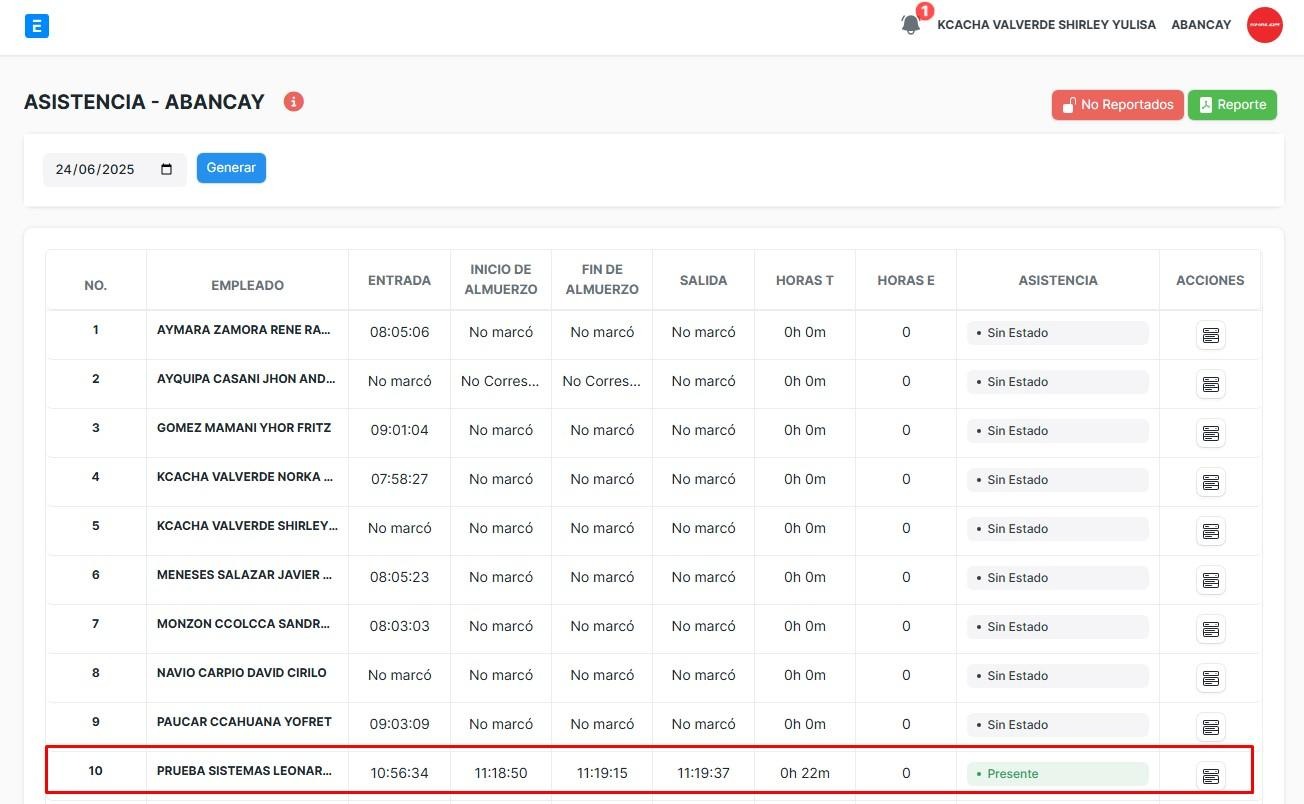
Task: Click the Presente status badge
Action: click(x=1057, y=774)
